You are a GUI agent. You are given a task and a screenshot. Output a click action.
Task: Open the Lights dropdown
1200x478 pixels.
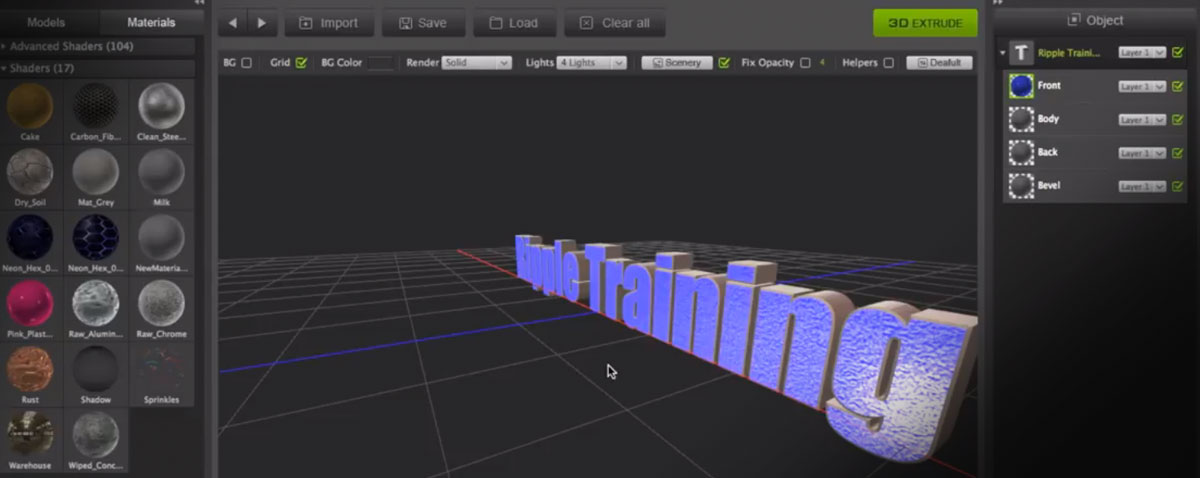pyautogui.click(x=592, y=63)
